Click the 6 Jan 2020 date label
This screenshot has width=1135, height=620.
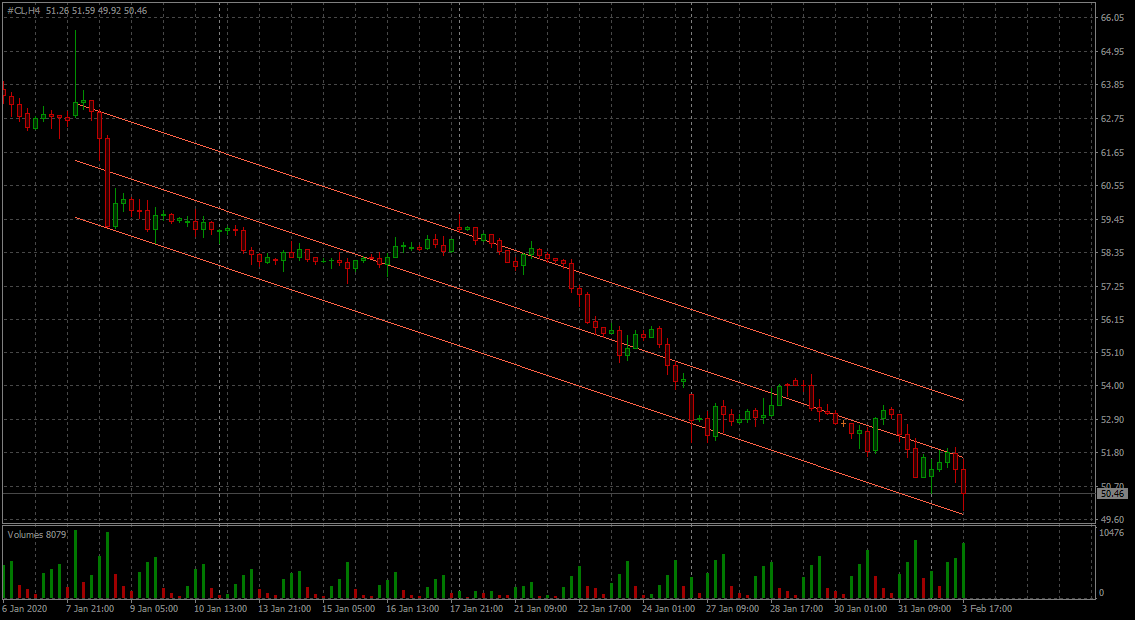pos(25,608)
